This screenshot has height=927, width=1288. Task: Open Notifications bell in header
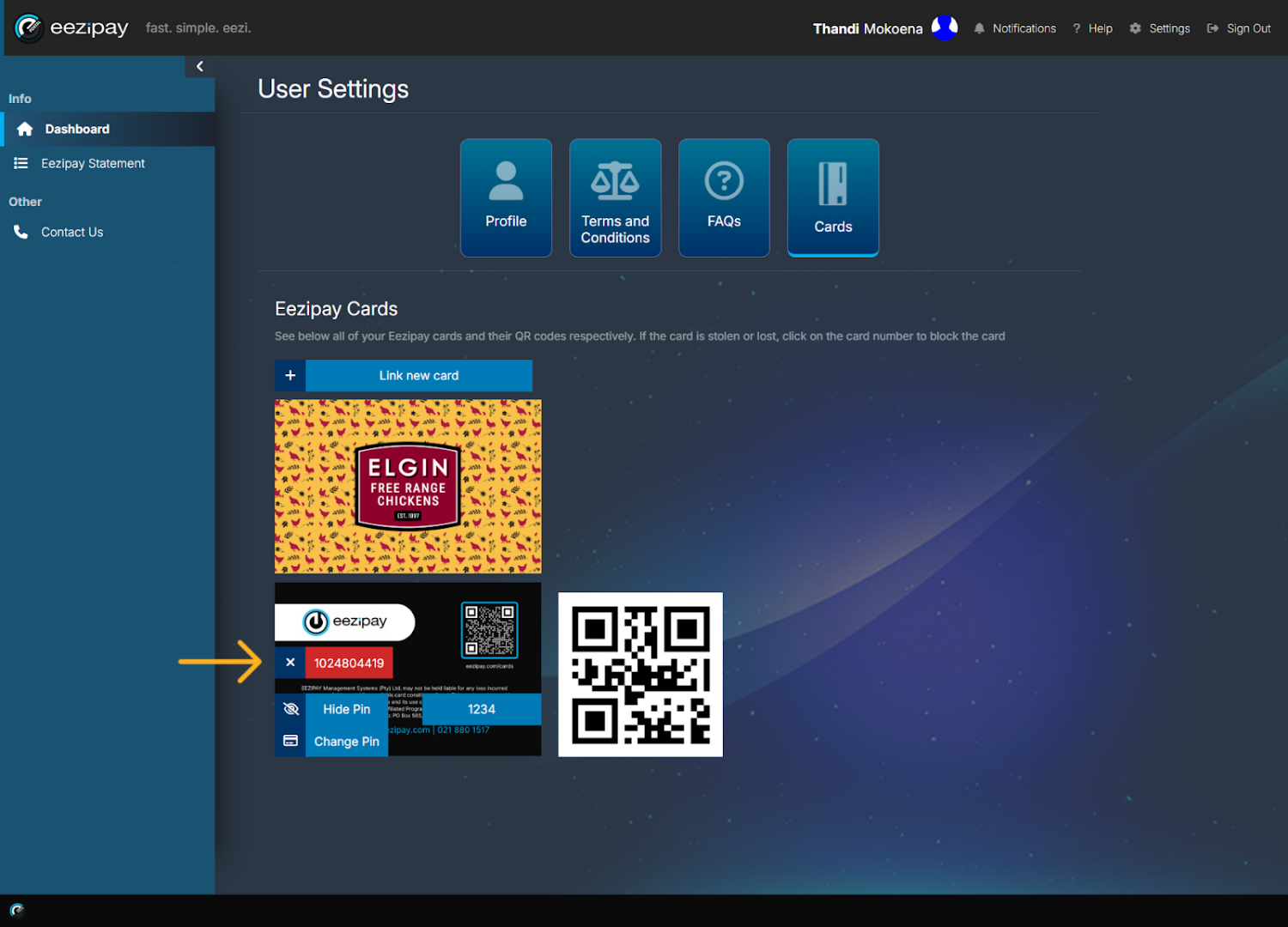pyautogui.click(x=1015, y=28)
